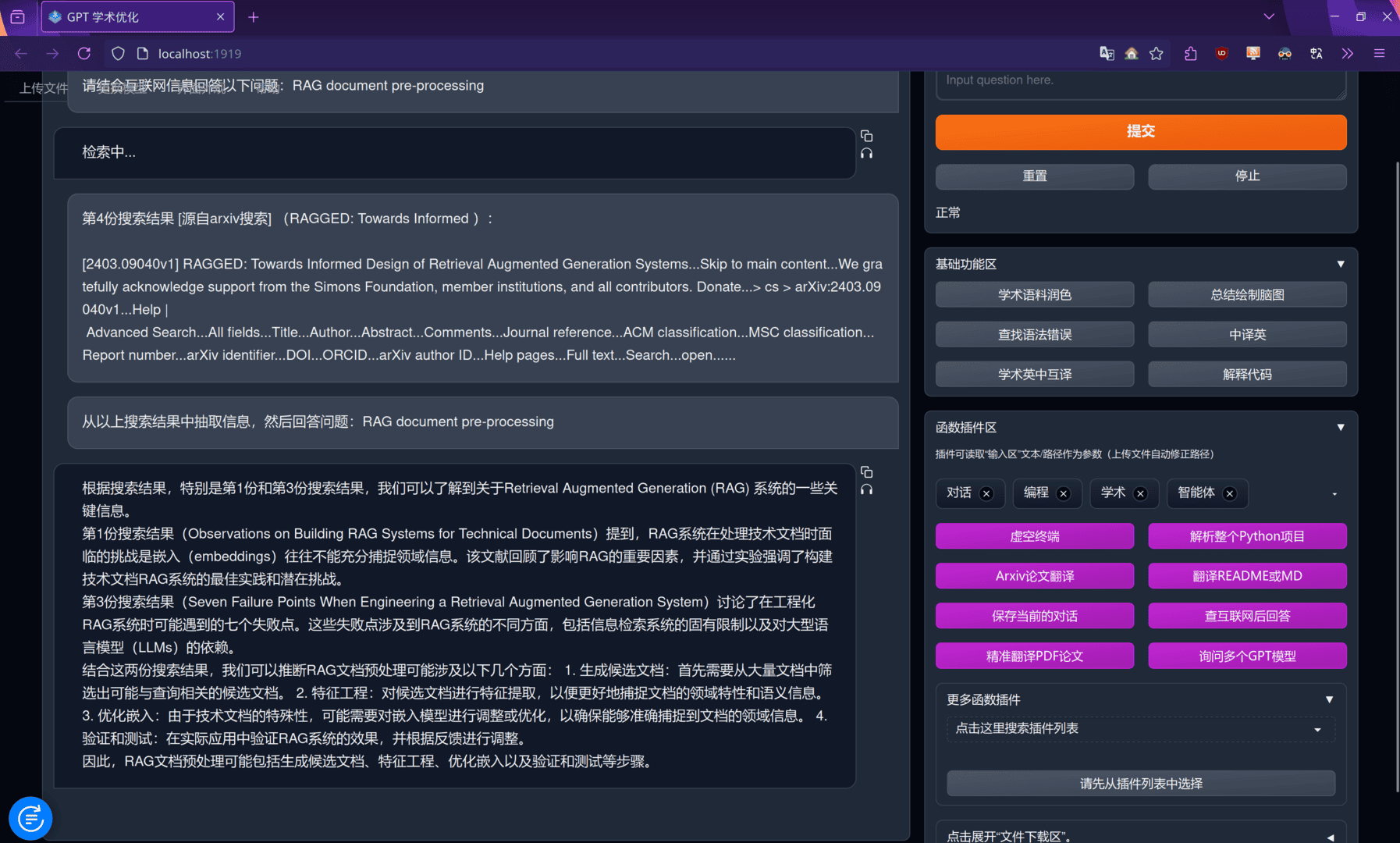Open the home-shaped extension icon in toolbar
This screenshot has height=843, width=1400.
coord(1132,53)
